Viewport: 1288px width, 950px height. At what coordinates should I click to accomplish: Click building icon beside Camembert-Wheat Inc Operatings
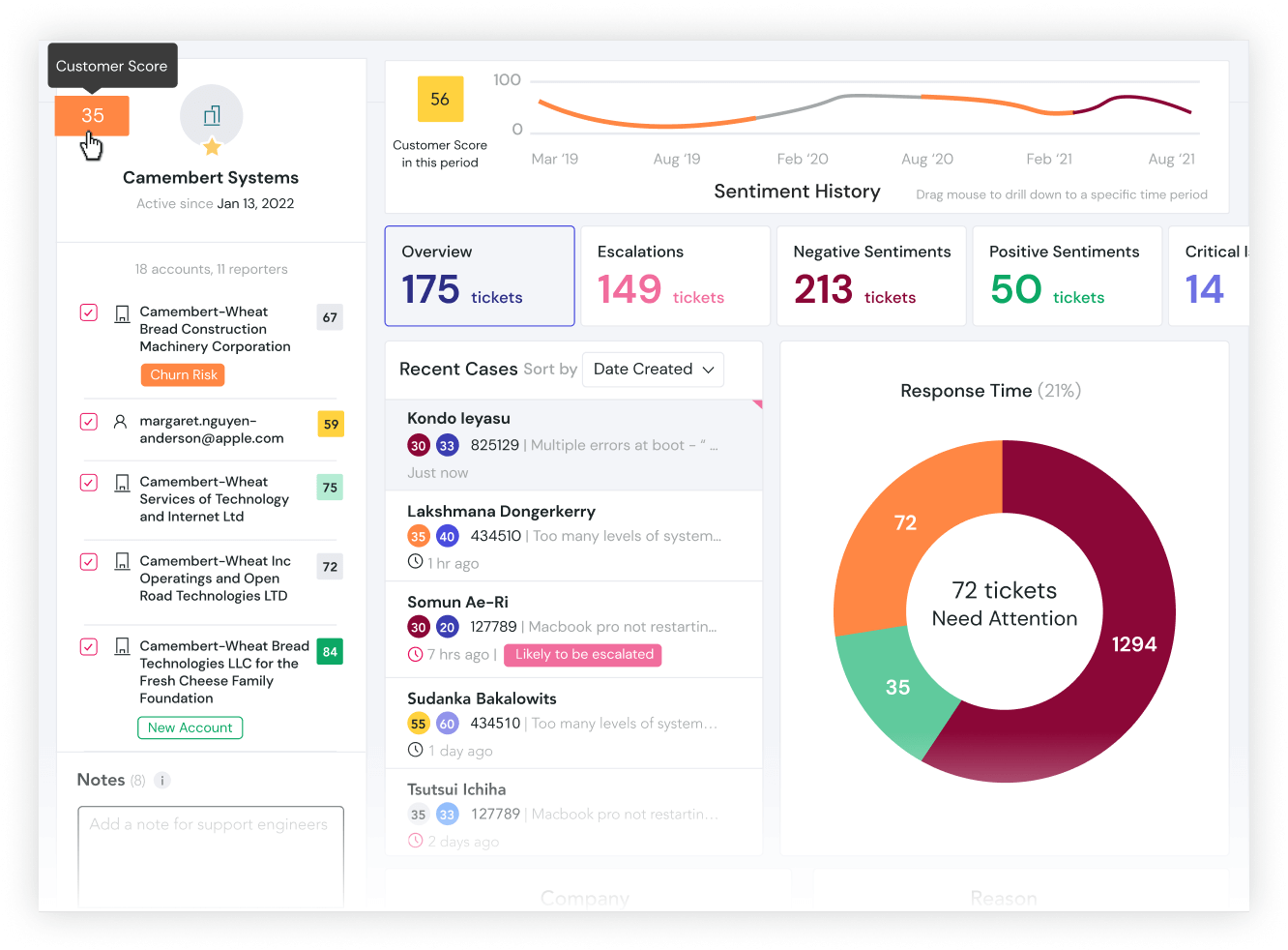click(x=122, y=562)
